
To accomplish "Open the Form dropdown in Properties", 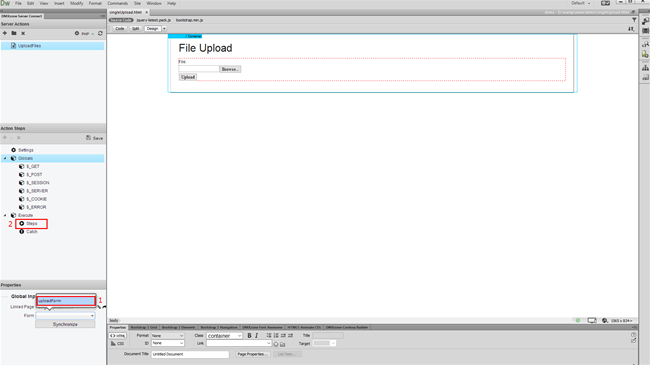I will click(65, 316).
